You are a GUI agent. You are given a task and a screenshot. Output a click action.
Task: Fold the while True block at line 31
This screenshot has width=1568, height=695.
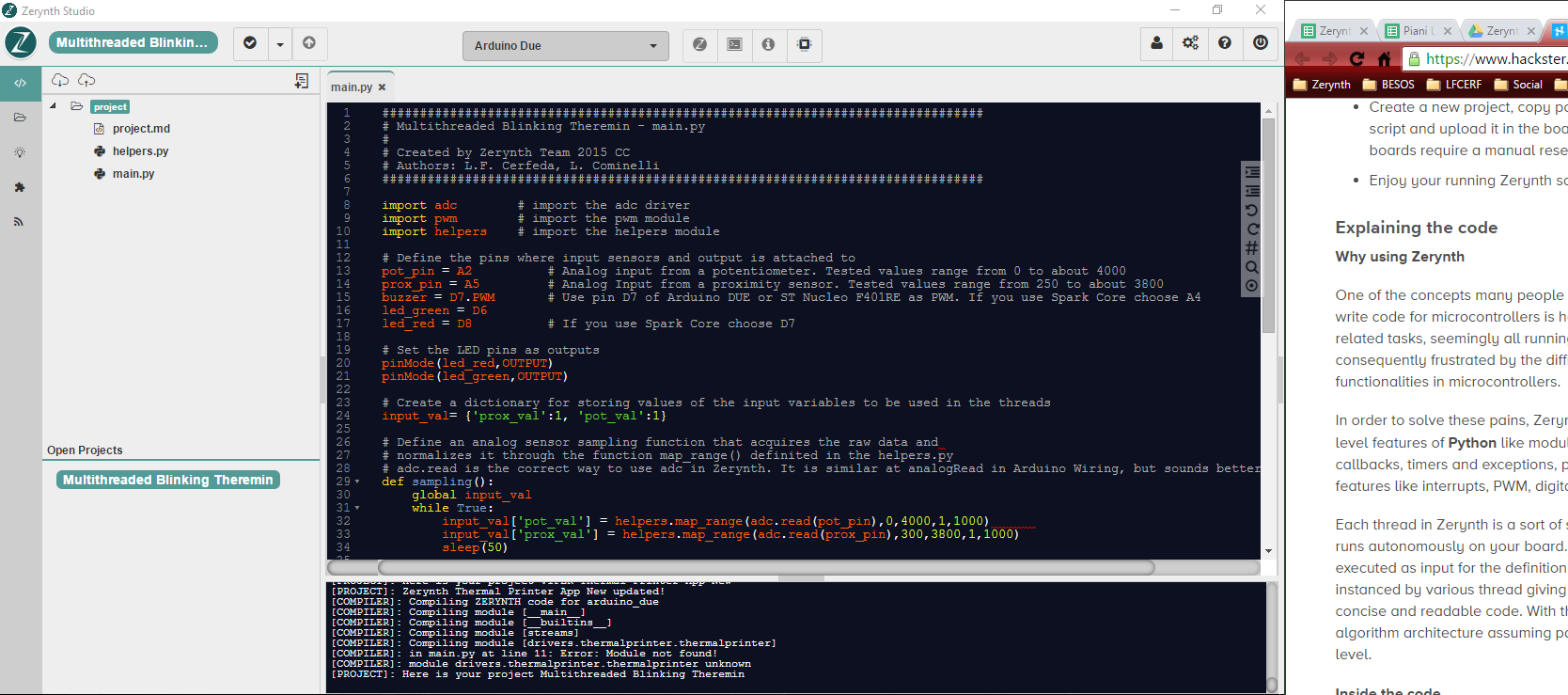[x=357, y=508]
